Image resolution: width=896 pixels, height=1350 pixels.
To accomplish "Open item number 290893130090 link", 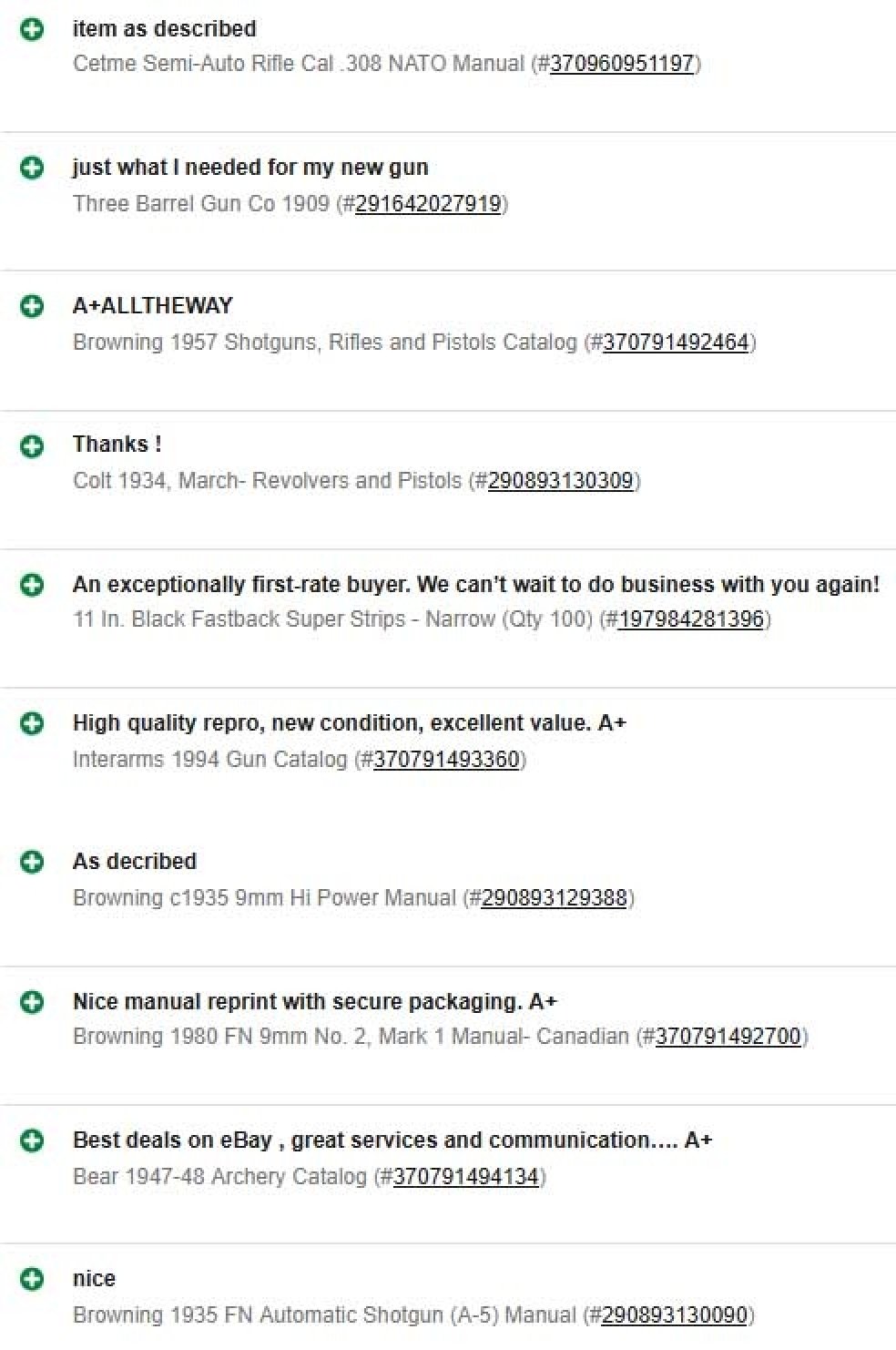I will pyautogui.click(x=674, y=1314).
